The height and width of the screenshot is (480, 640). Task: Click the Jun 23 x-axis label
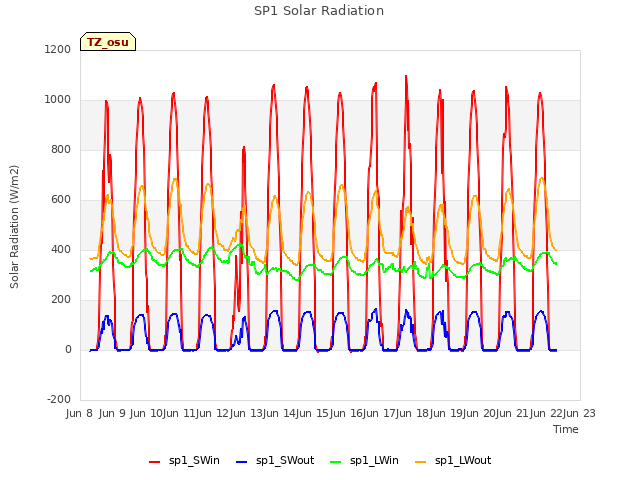click(x=581, y=413)
